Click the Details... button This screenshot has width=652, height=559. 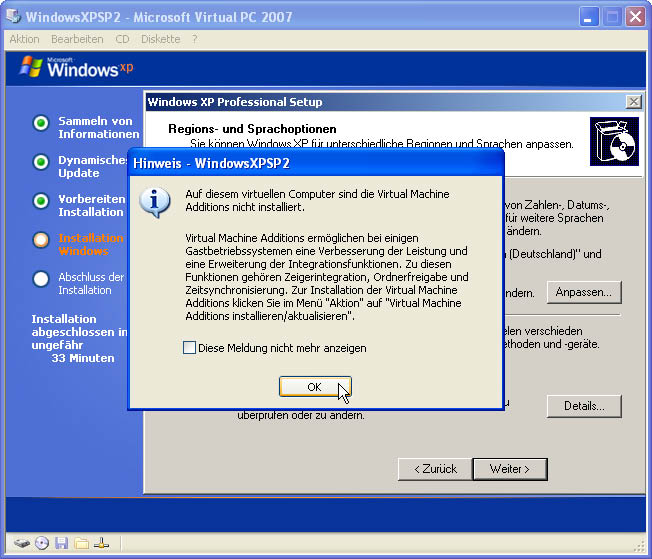click(584, 406)
